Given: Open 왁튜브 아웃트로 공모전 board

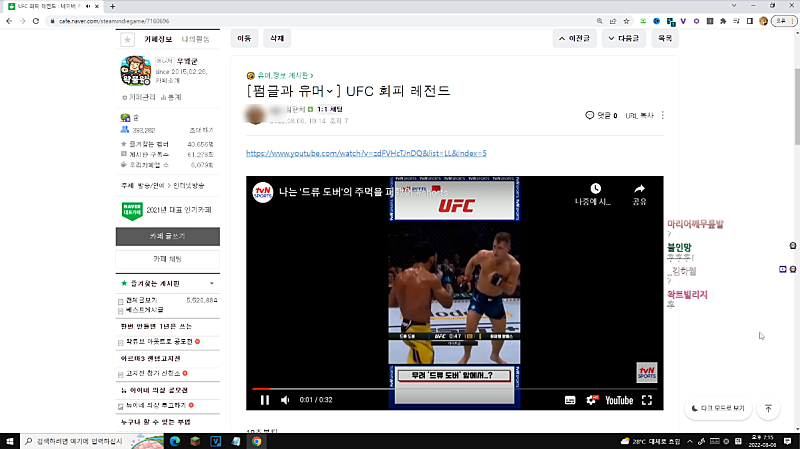Looking at the screenshot, I should [x=159, y=341].
